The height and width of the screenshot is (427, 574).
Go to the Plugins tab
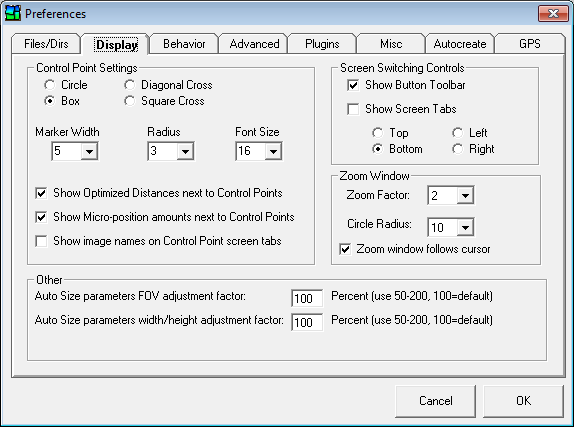coord(322,44)
